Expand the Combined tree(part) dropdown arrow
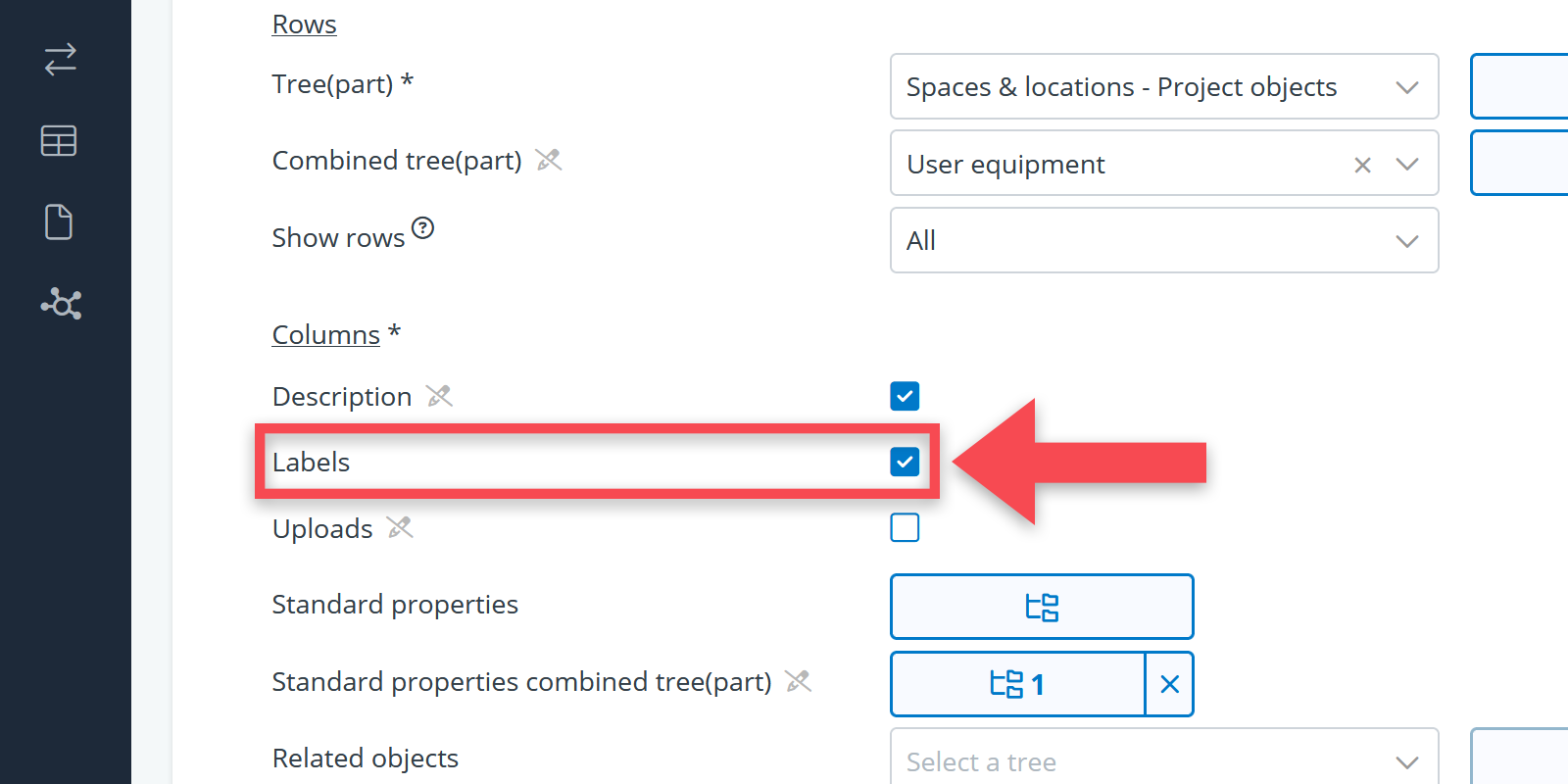The width and height of the screenshot is (1568, 784). tap(1407, 165)
